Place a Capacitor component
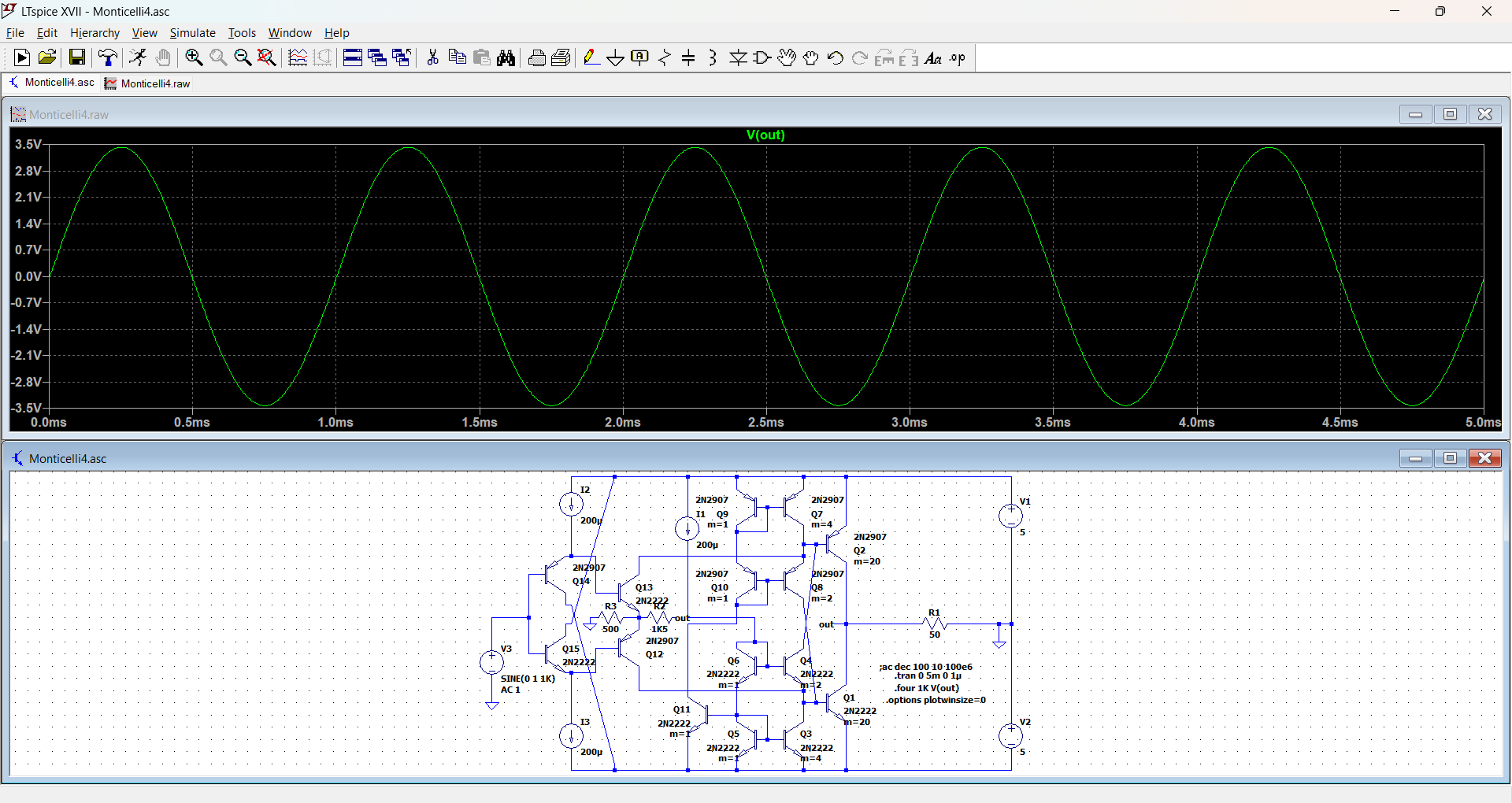The image size is (1512, 803). point(688,57)
